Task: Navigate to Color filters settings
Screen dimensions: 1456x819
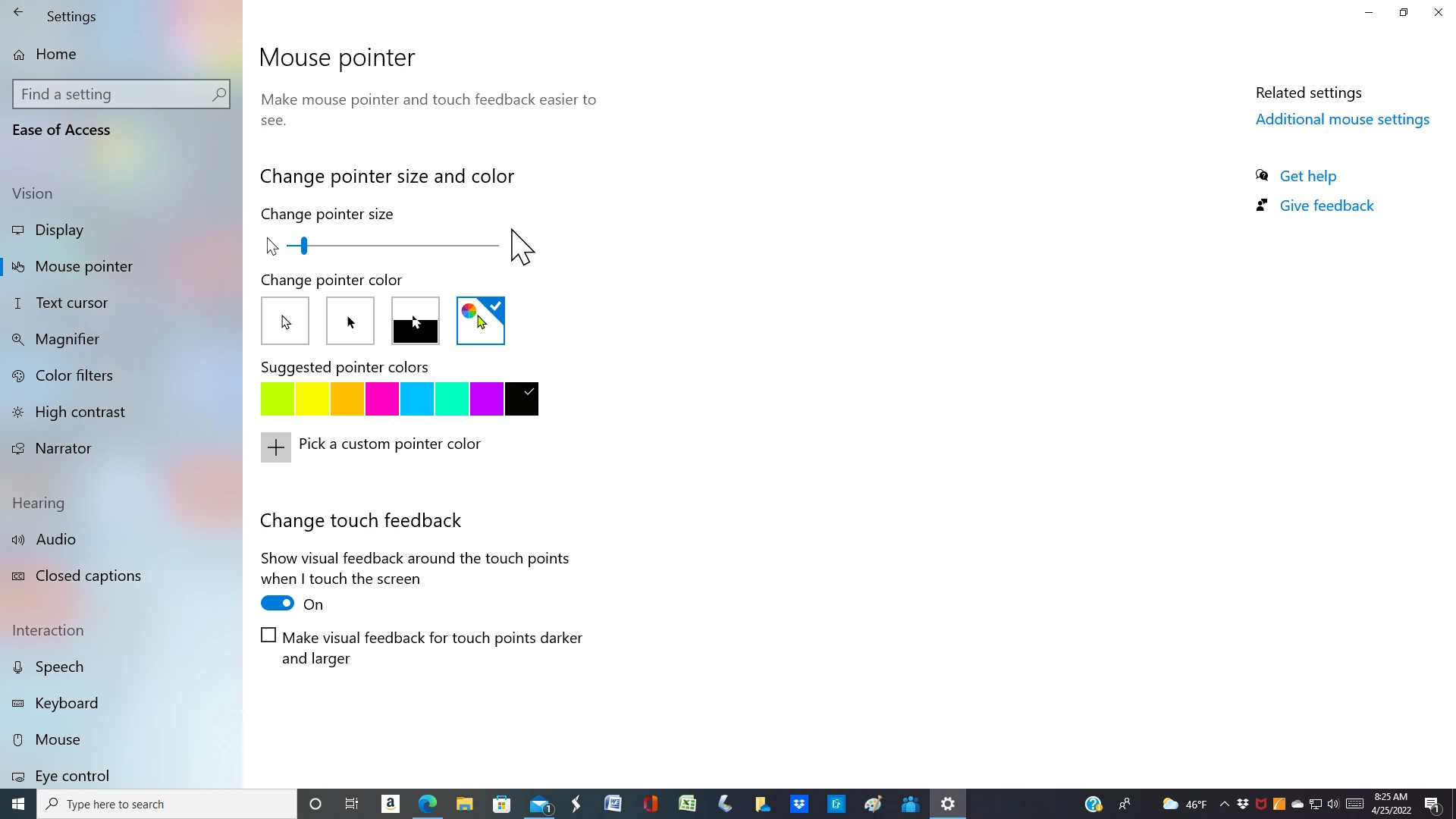Action: pos(74,375)
